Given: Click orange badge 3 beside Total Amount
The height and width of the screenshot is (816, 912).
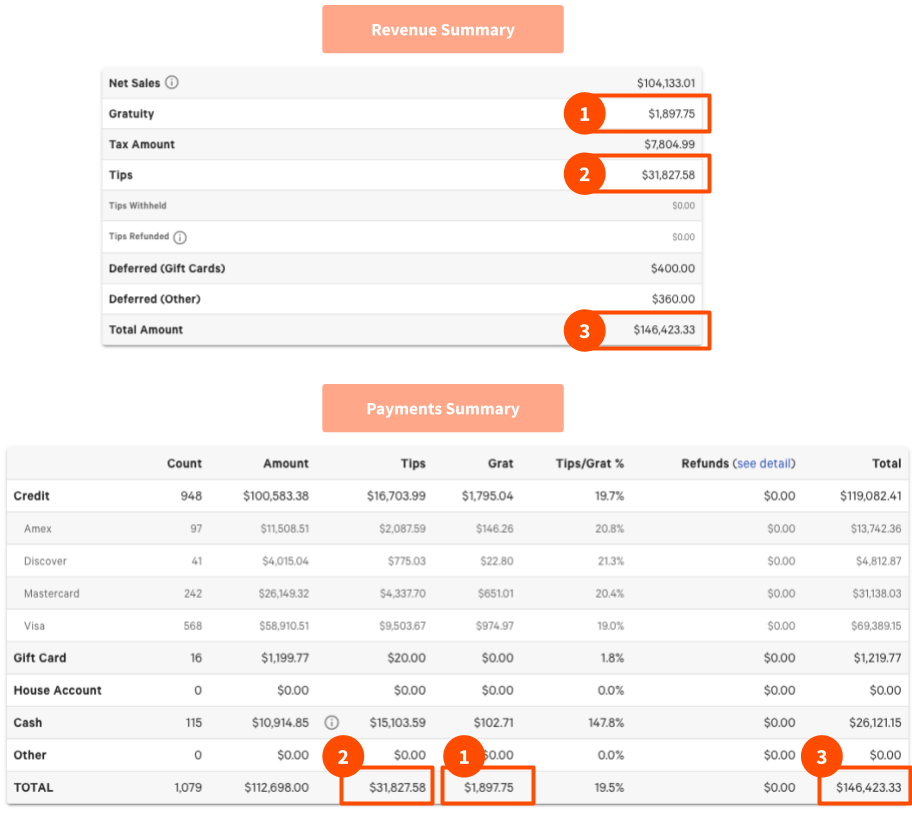Looking at the screenshot, I should pos(585,331).
